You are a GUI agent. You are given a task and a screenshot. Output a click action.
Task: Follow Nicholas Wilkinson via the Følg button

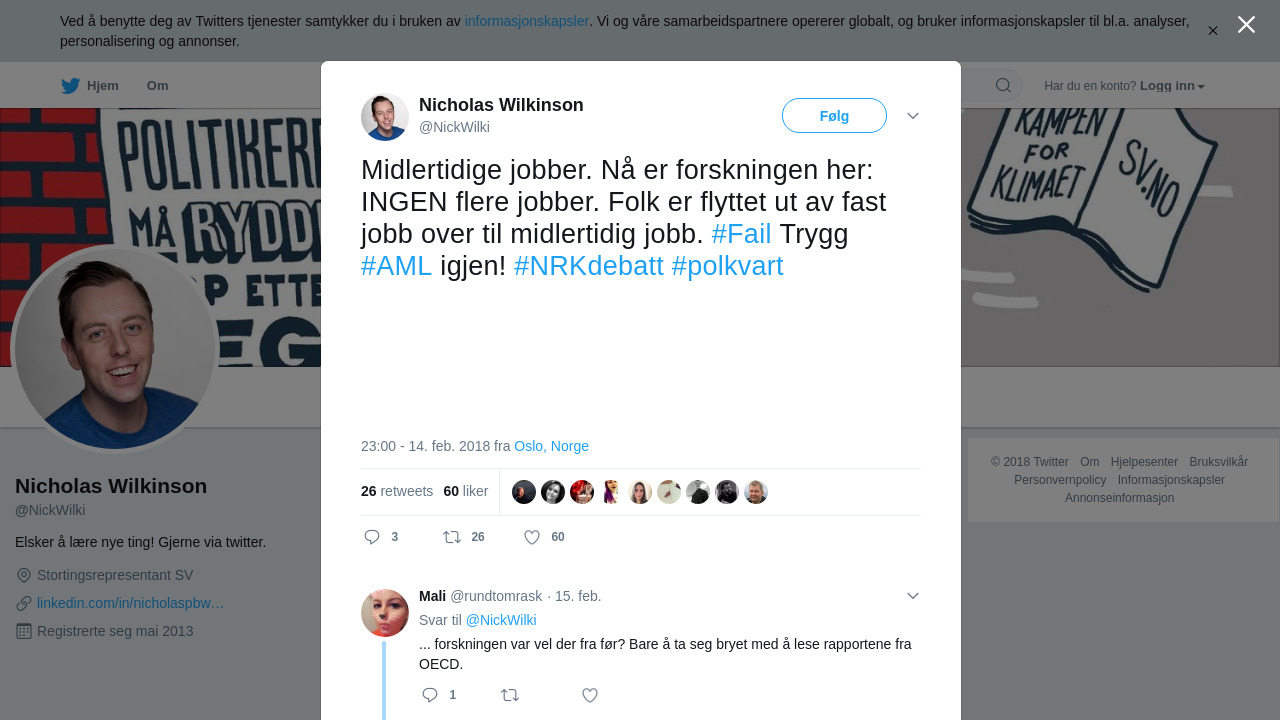click(x=834, y=116)
